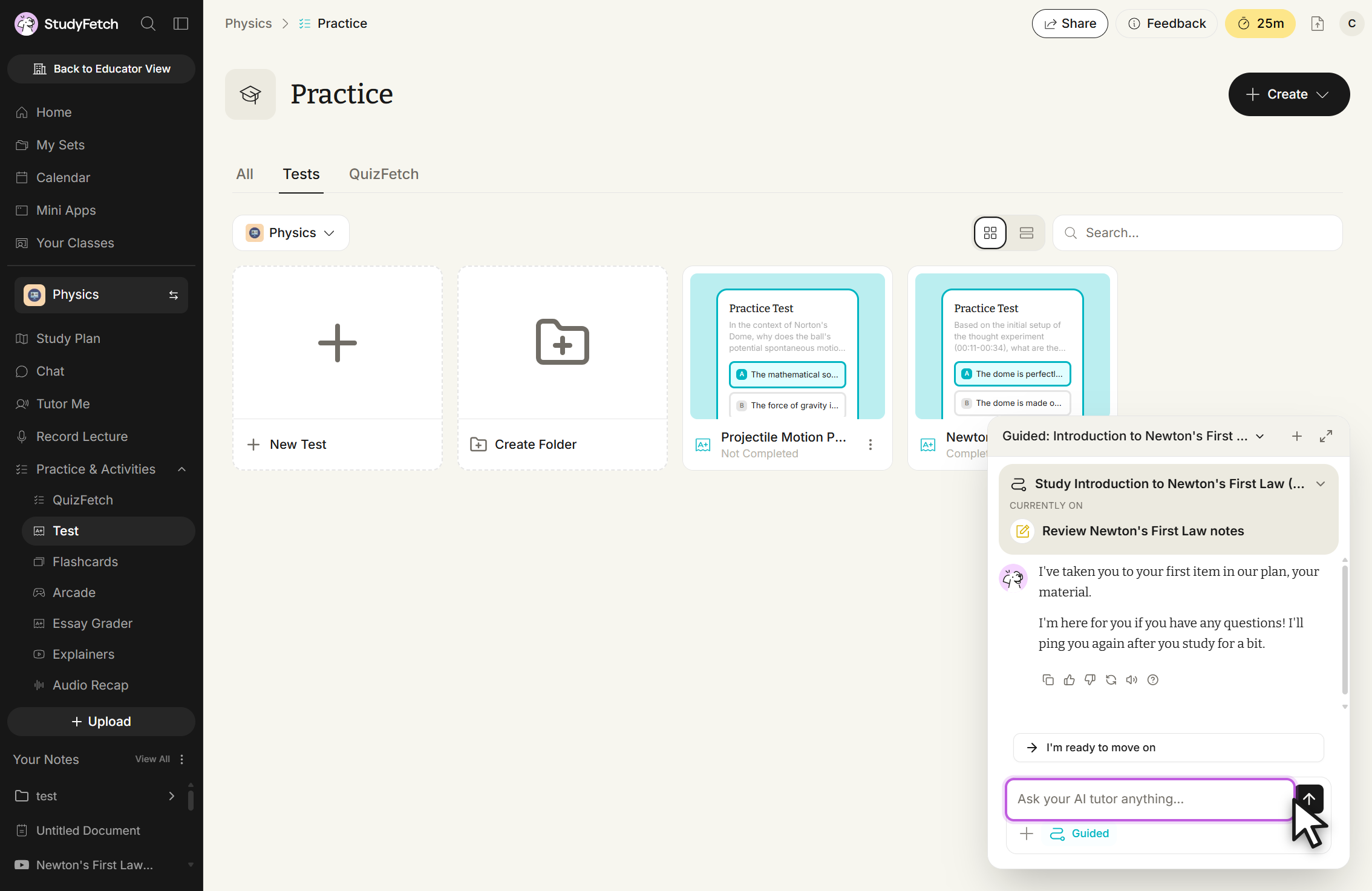Open the search icon in sidebar header
This screenshot has height=891, width=1372.
click(148, 24)
